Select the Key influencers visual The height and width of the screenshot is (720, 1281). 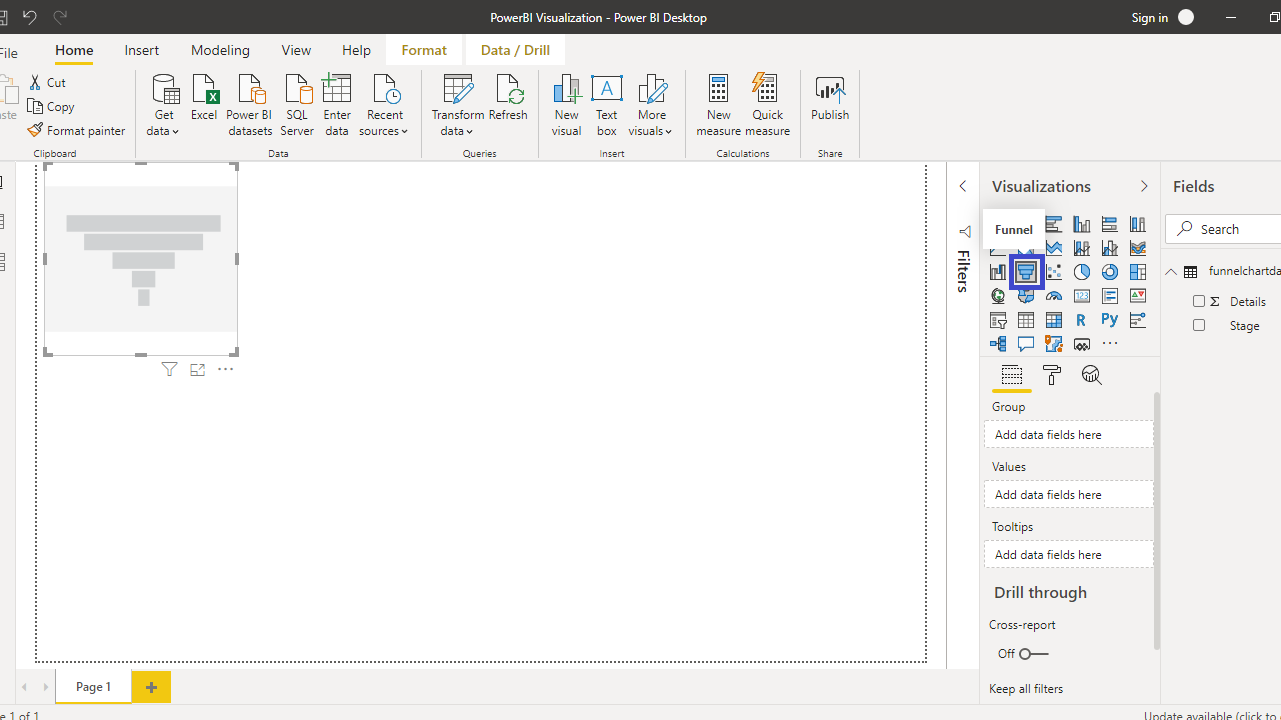[1138, 320]
